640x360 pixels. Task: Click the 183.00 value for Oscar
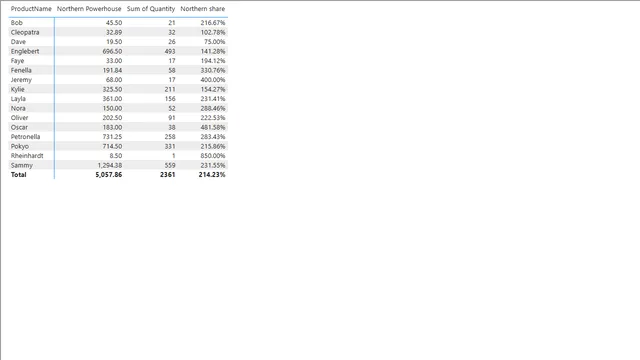click(x=112, y=127)
